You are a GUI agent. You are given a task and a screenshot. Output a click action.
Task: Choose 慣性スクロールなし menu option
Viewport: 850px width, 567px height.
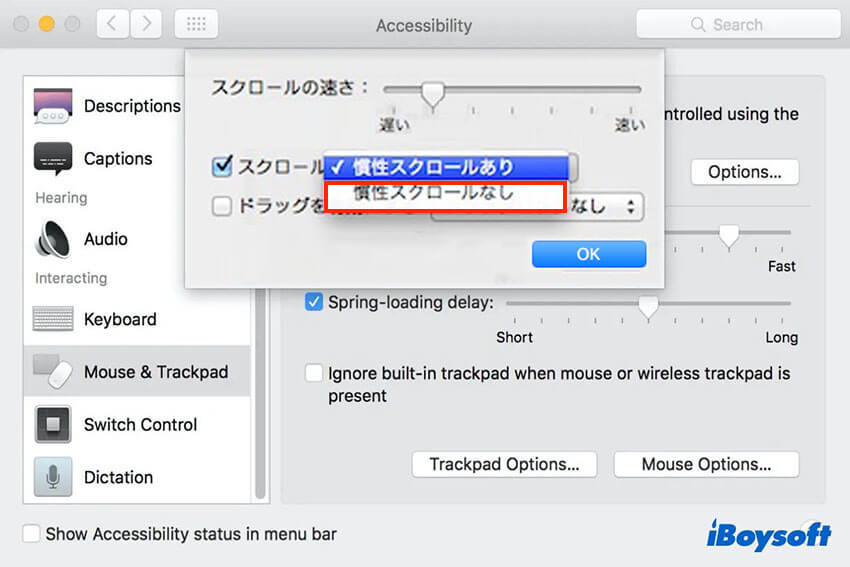point(446,196)
